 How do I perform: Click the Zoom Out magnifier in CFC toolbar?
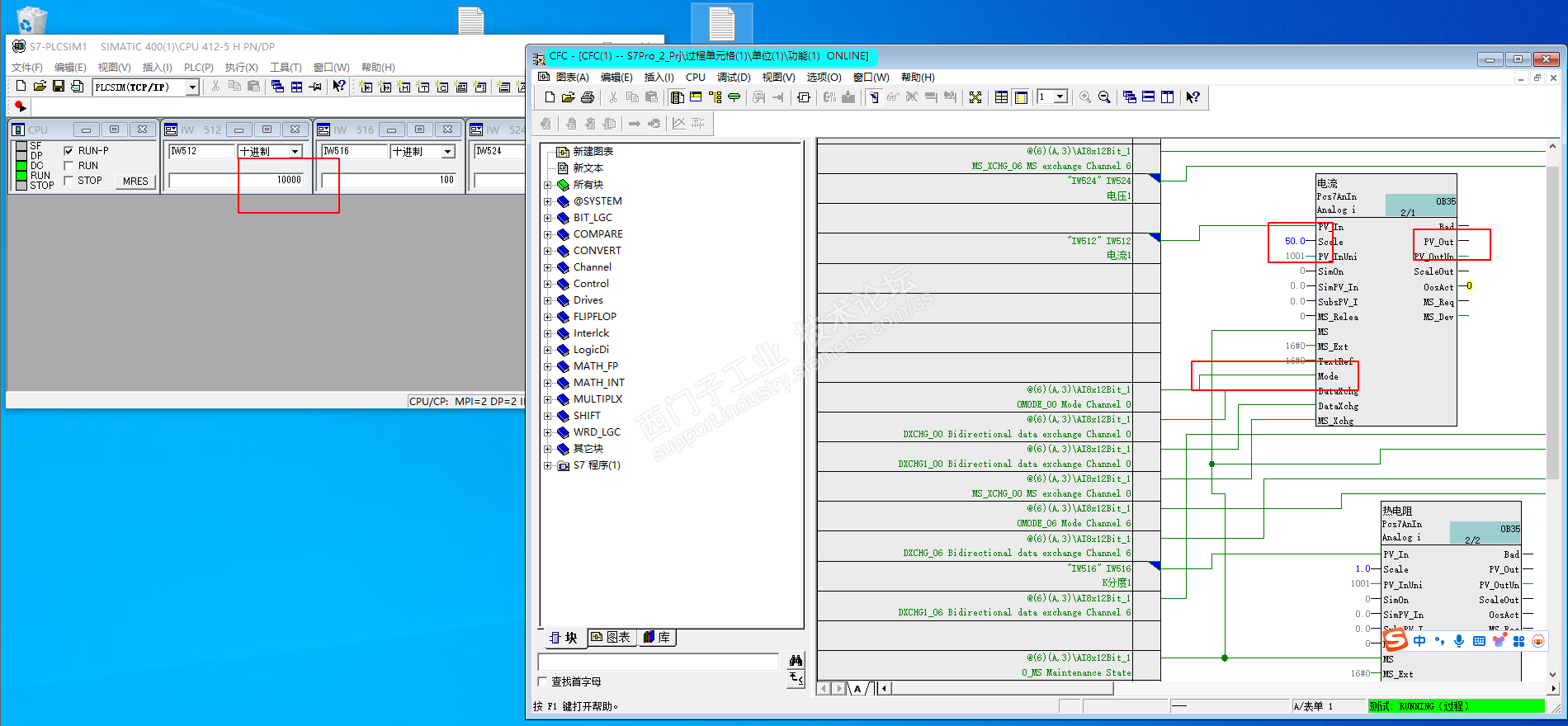tap(1104, 97)
